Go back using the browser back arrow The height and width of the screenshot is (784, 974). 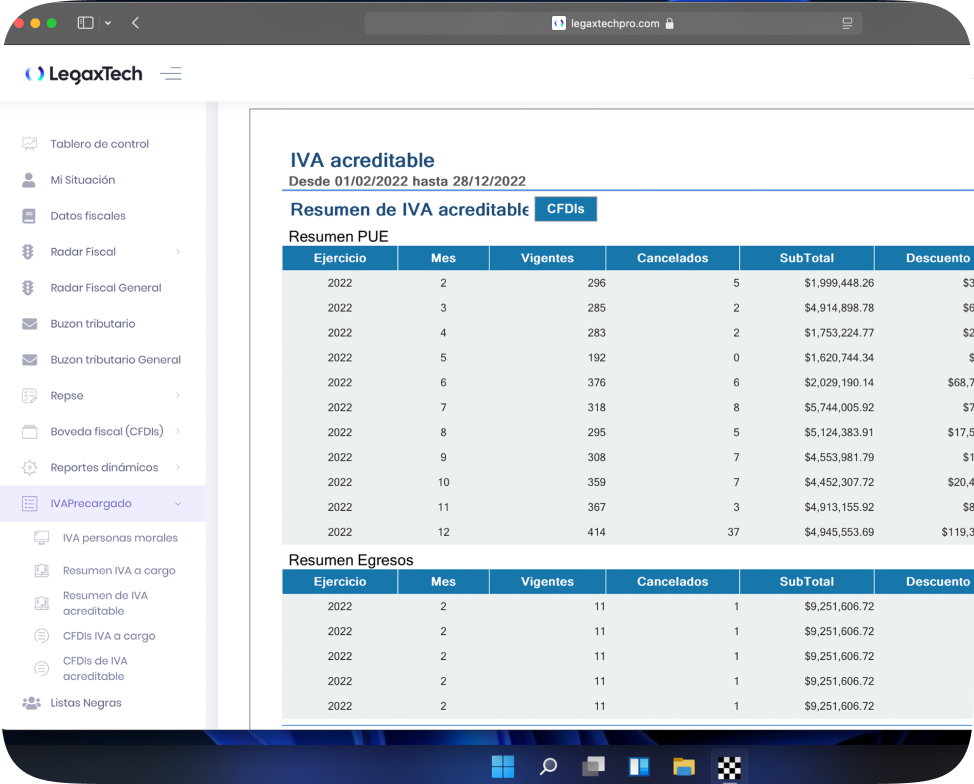pos(135,23)
